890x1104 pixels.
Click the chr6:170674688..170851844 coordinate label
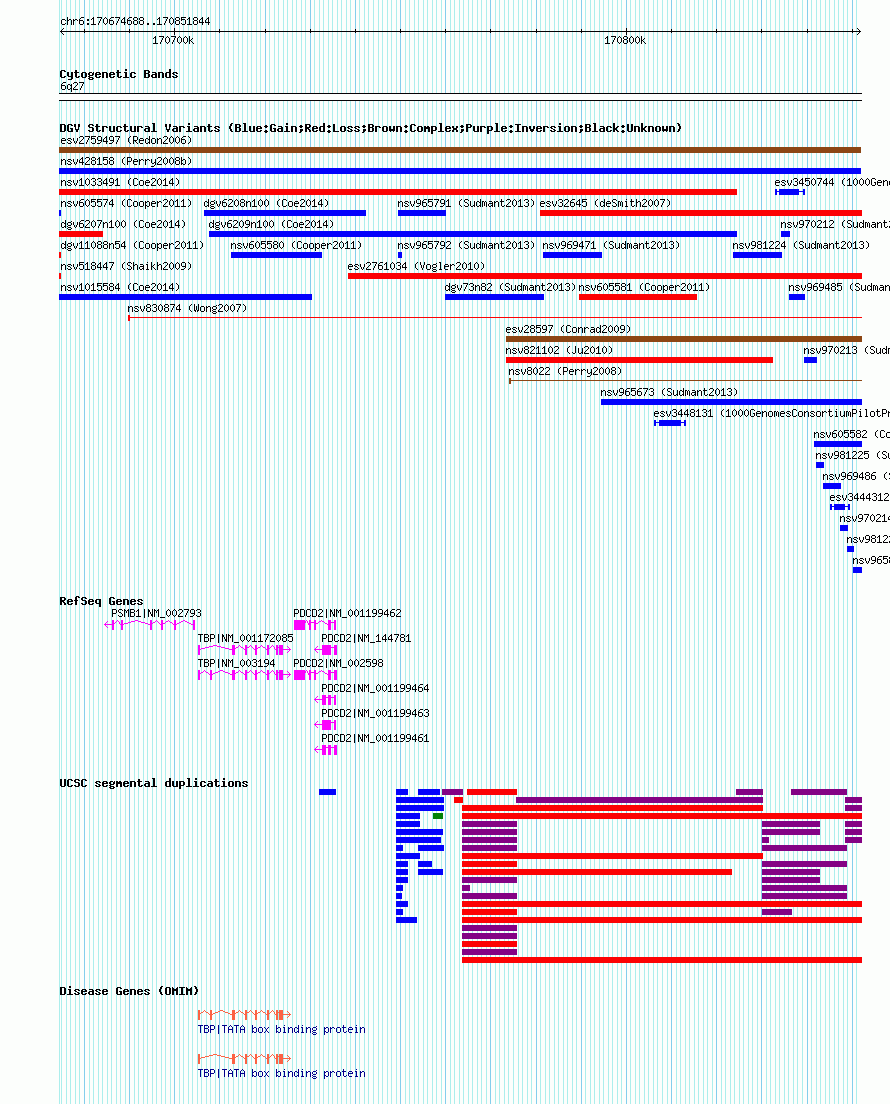pos(135,21)
